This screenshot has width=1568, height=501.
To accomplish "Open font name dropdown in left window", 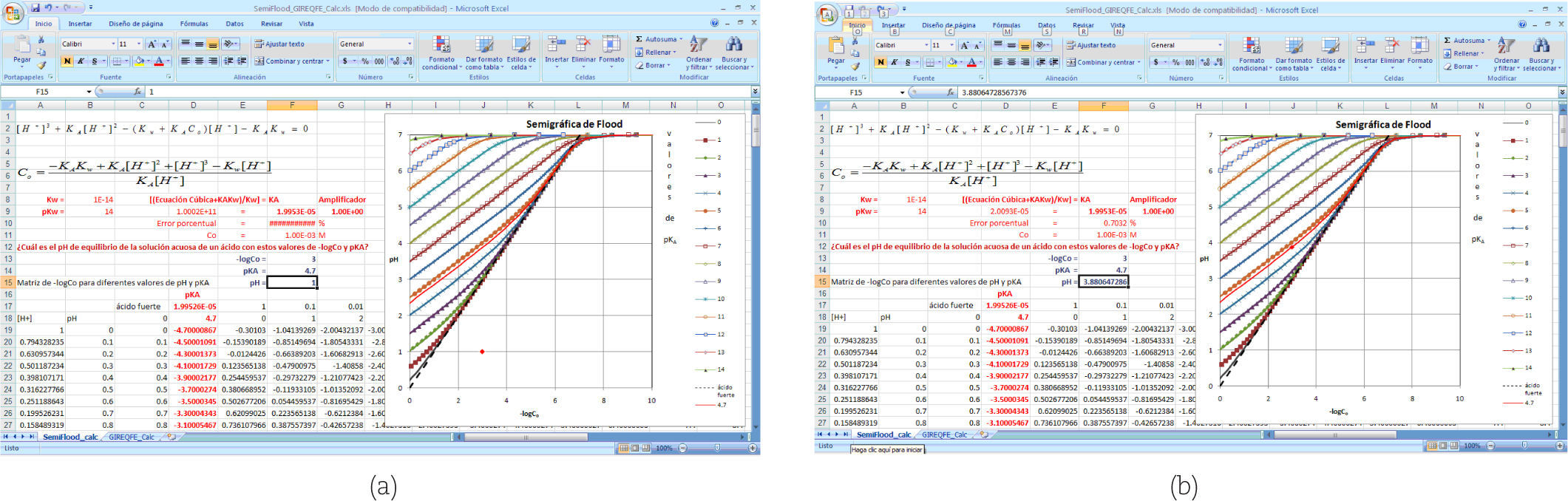I will (x=113, y=44).
